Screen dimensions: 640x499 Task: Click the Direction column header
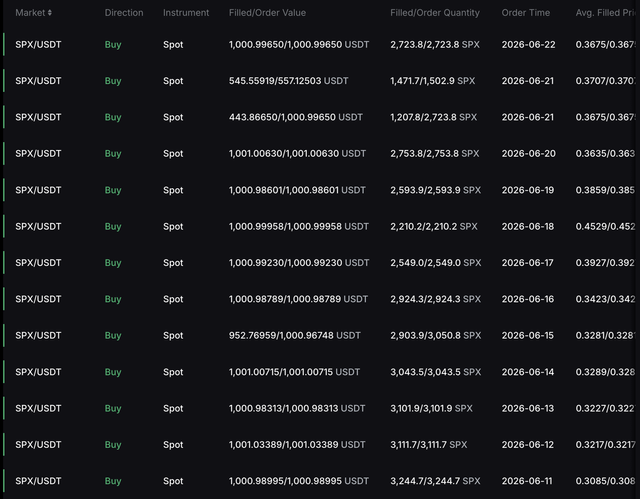click(x=124, y=13)
